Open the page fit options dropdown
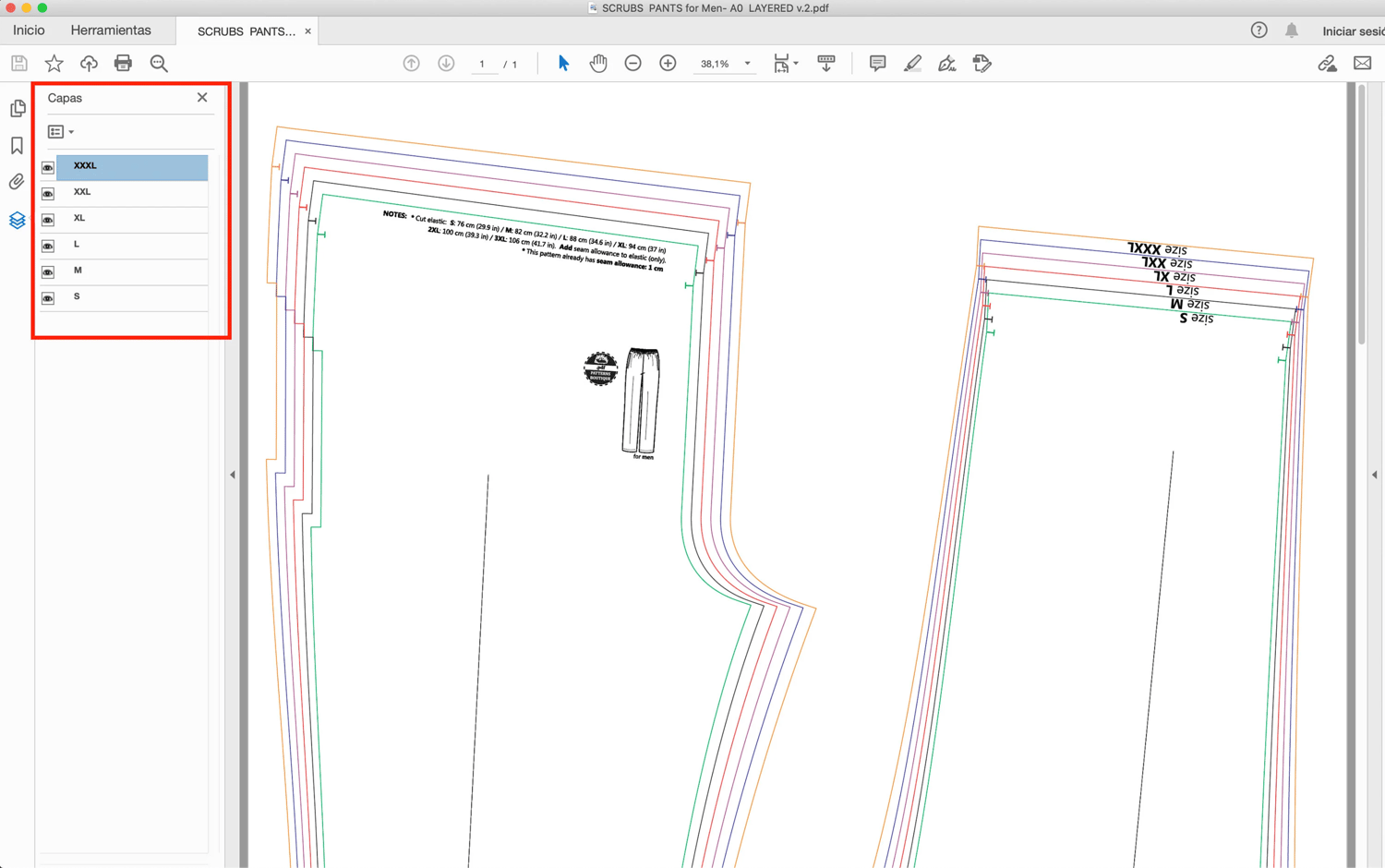 786,64
